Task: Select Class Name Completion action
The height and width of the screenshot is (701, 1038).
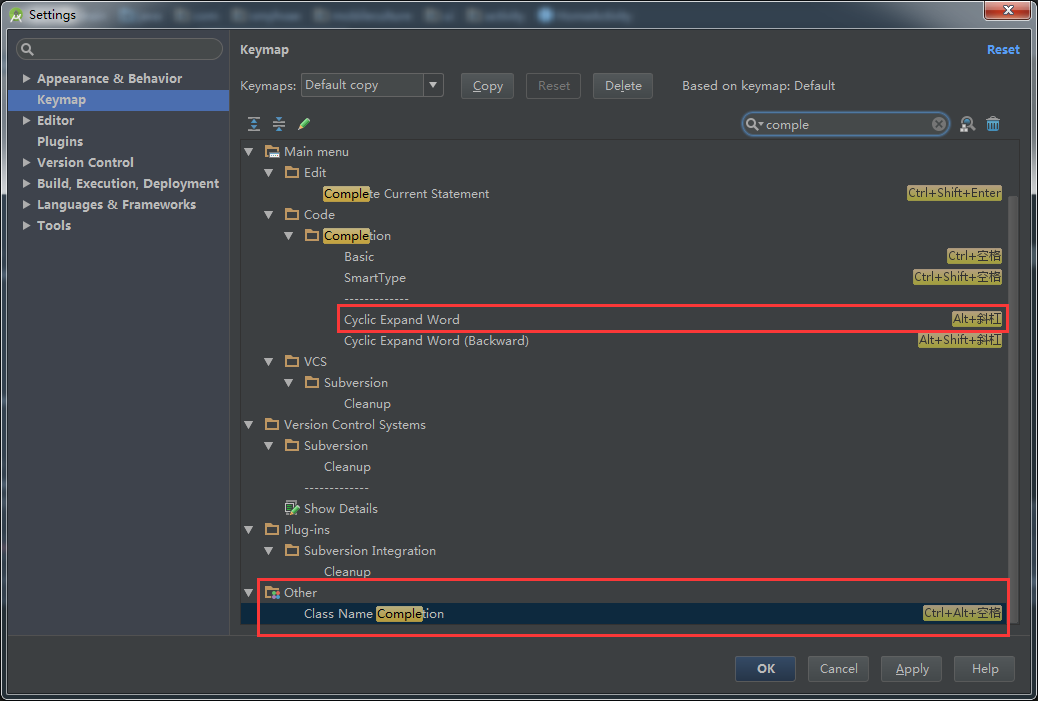Action: 373,614
